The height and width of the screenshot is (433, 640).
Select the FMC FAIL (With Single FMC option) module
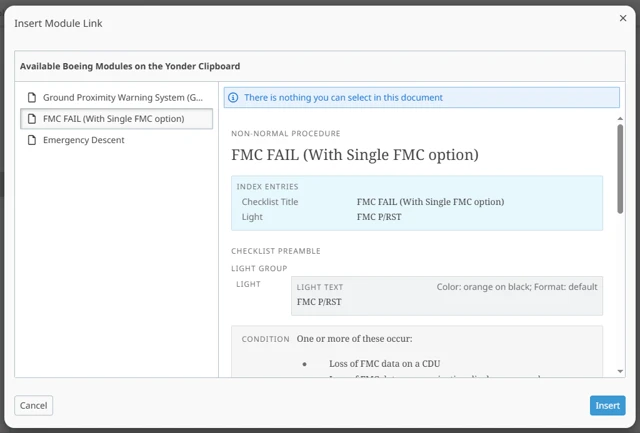click(113, 119)
